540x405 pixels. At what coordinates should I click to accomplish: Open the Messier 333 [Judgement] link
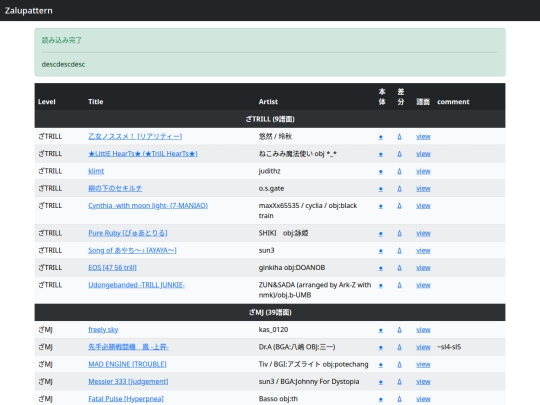128,381
